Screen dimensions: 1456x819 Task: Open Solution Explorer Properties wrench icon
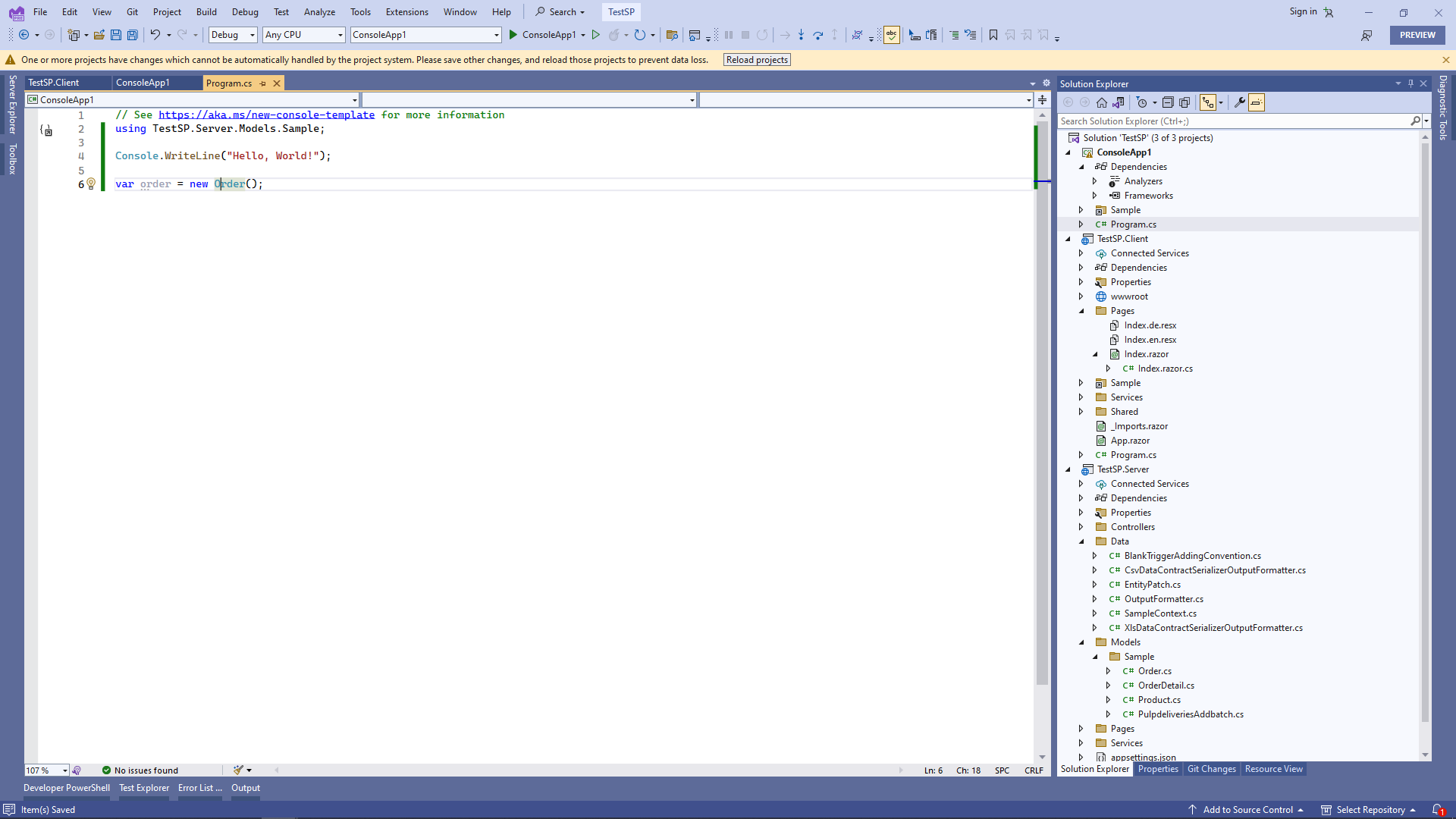pos(1239,102)
